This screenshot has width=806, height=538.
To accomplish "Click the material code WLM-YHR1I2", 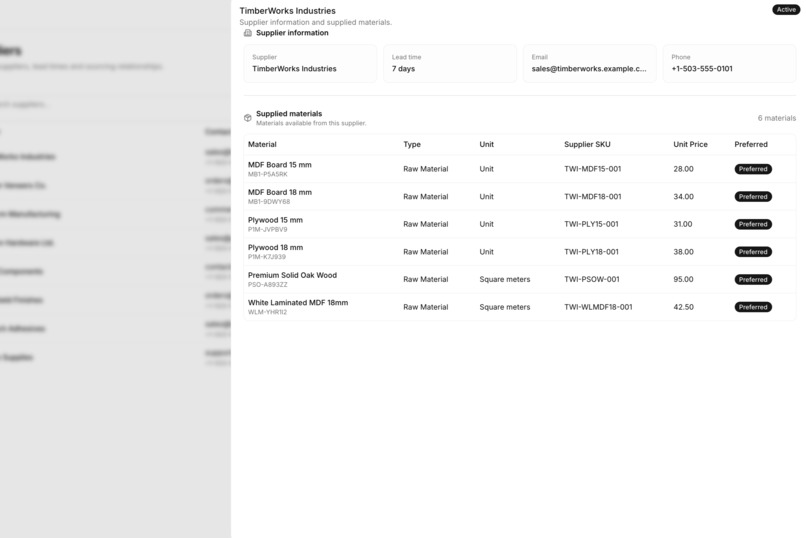I will coord(267,312).
